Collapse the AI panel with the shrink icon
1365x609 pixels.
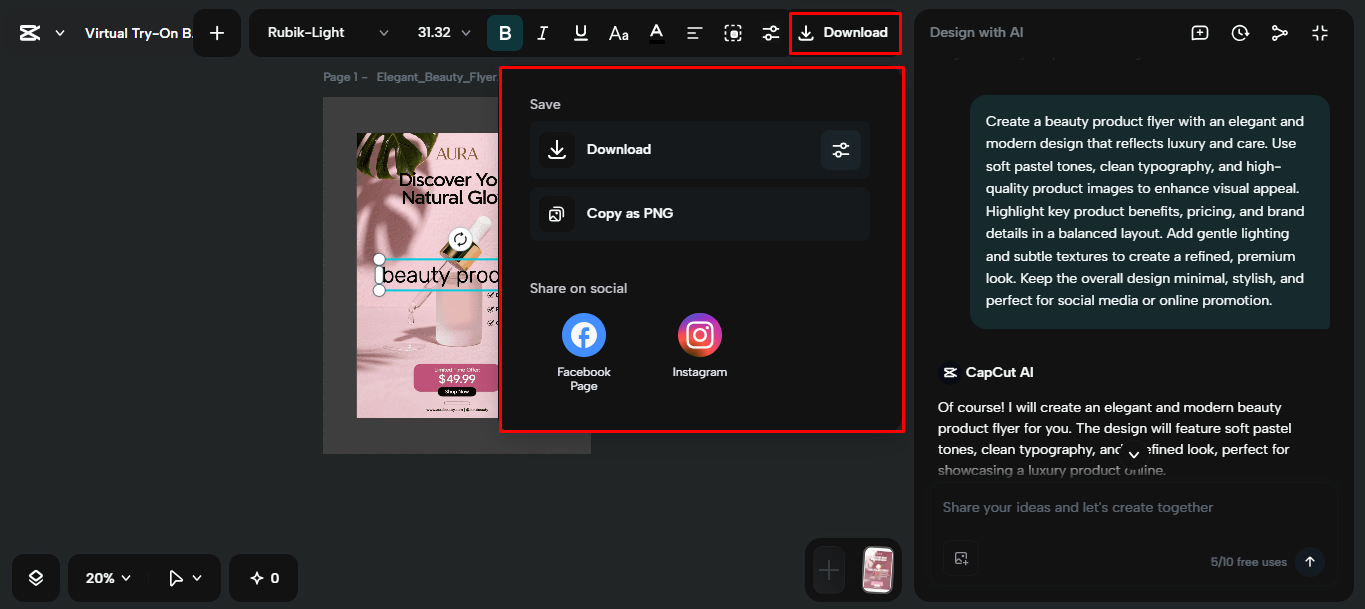click(1320, 32)
